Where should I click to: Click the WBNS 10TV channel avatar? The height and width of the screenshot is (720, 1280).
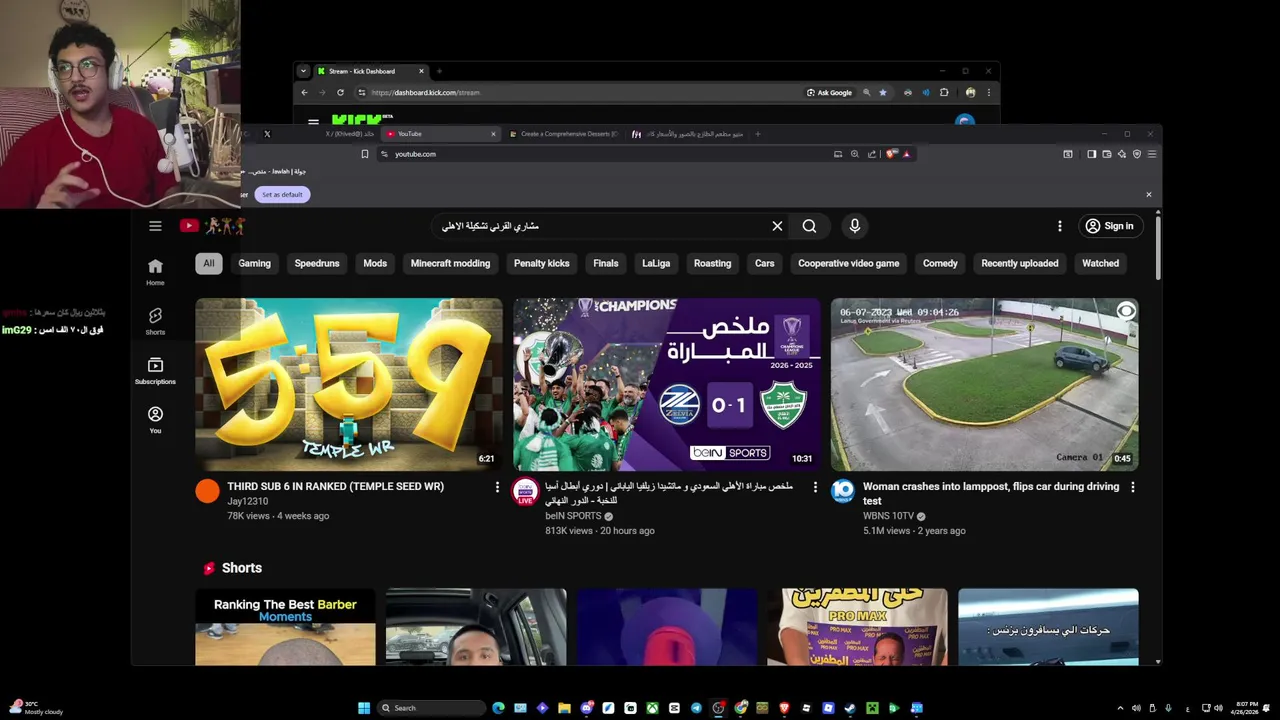pos(843,491)
